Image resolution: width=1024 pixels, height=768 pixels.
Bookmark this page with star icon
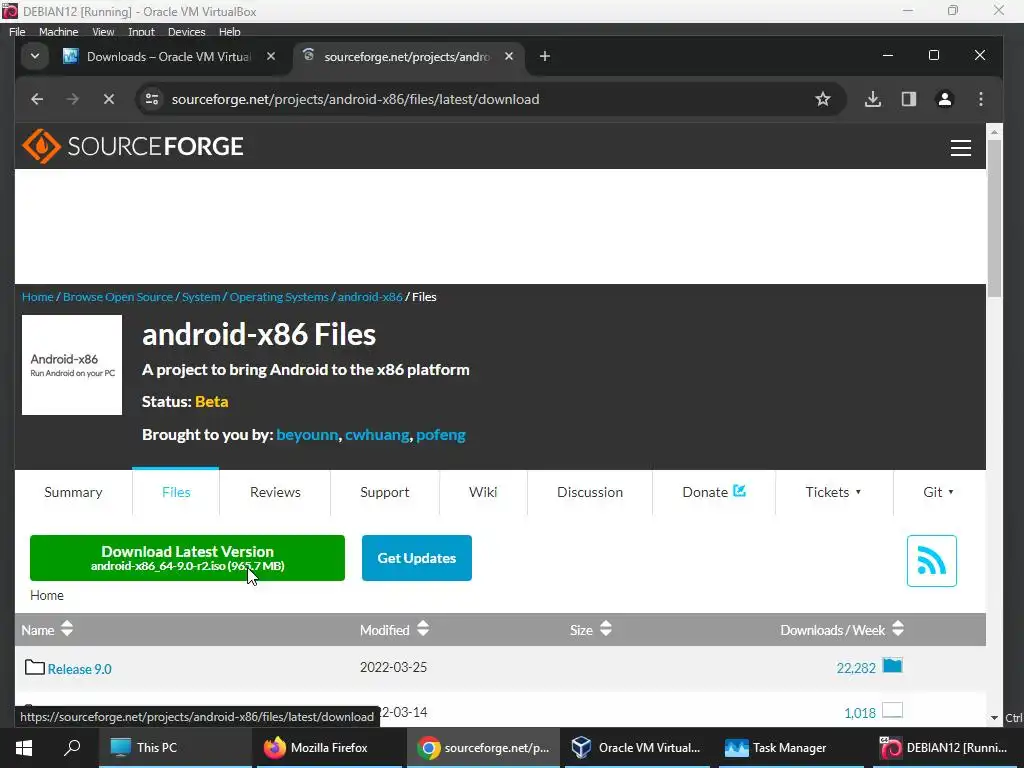[823, 99]
